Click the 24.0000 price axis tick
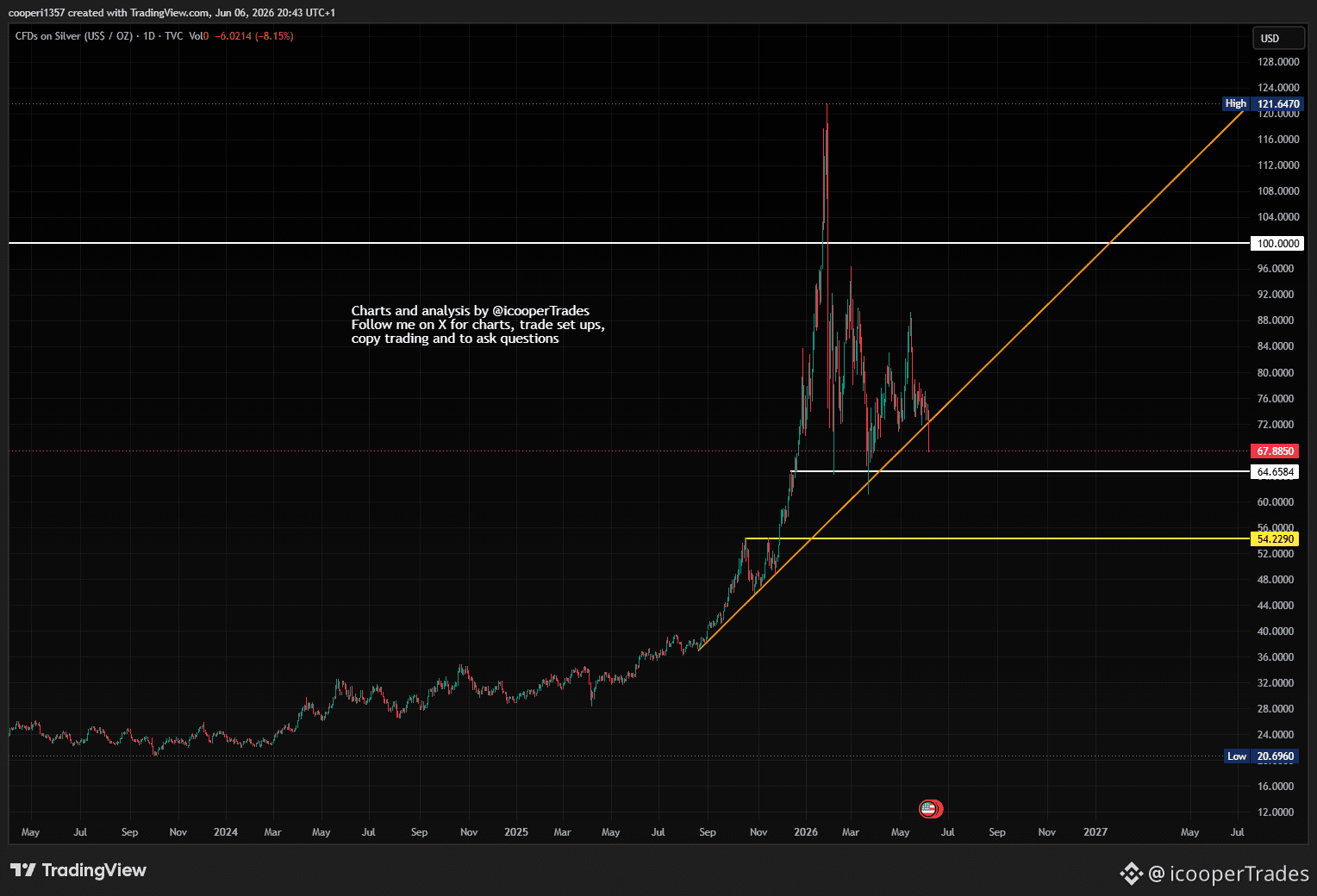 (1276, 735)
